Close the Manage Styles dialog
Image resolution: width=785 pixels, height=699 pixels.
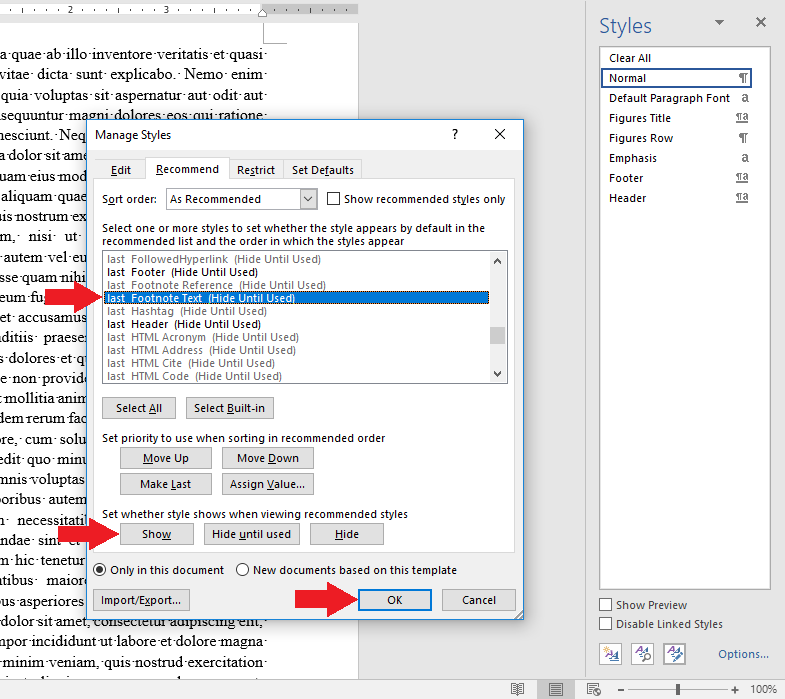pos(500,134)
